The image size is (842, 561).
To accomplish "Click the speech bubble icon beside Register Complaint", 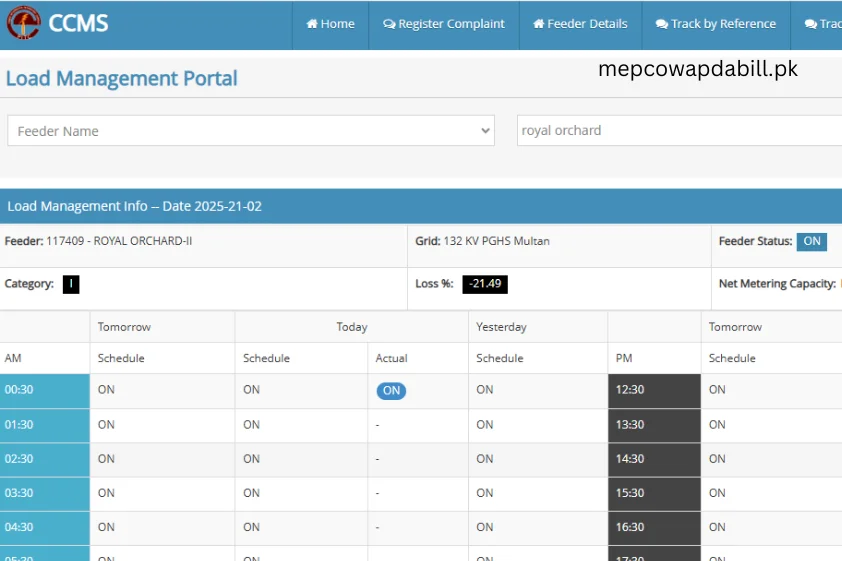I will pos(389,24).
